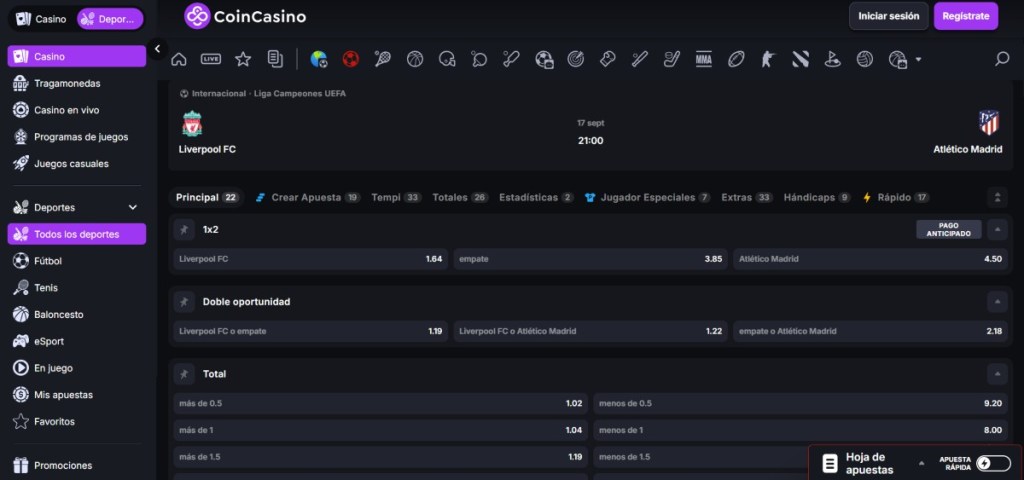The width and height of the screenshot is (1024, 480).
Task: Pin the 1x2 market
Action: click(184, 230)
